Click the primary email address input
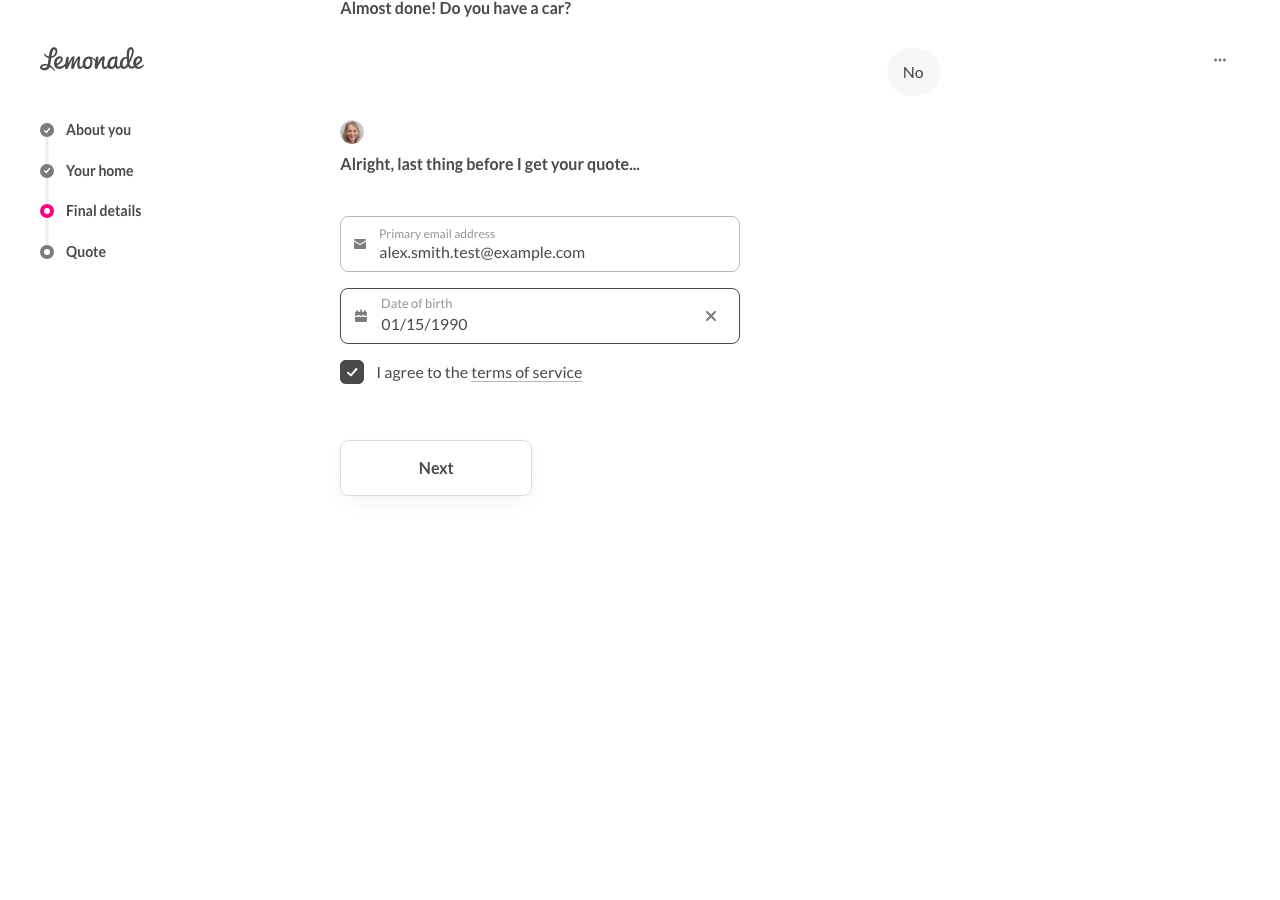1280x900 pixels. 540,252
